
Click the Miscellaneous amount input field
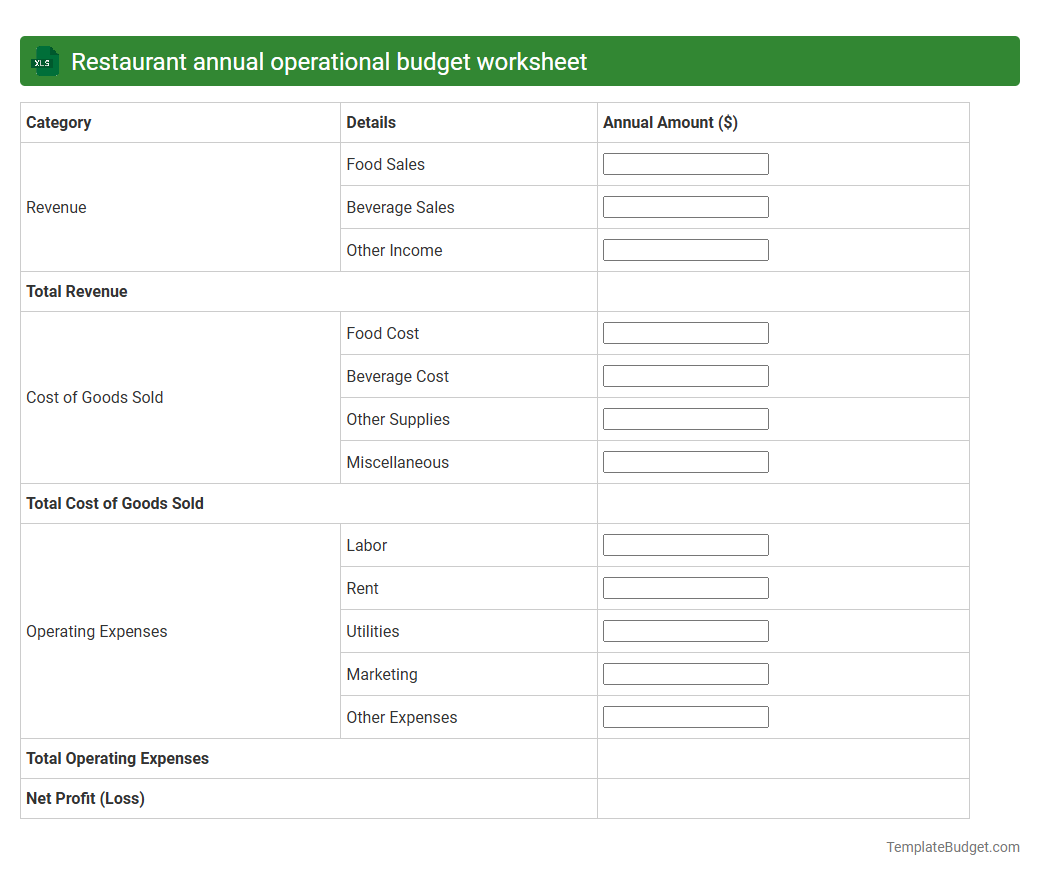point(685,461)
